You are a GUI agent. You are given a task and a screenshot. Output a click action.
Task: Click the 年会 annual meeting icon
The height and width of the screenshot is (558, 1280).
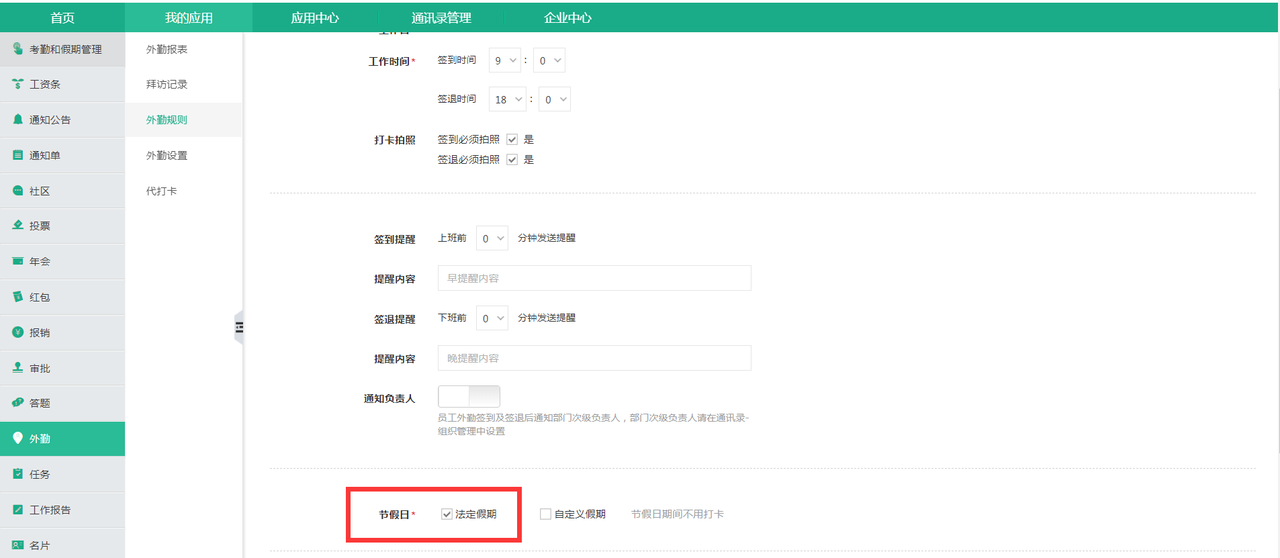tap(18, 262)
